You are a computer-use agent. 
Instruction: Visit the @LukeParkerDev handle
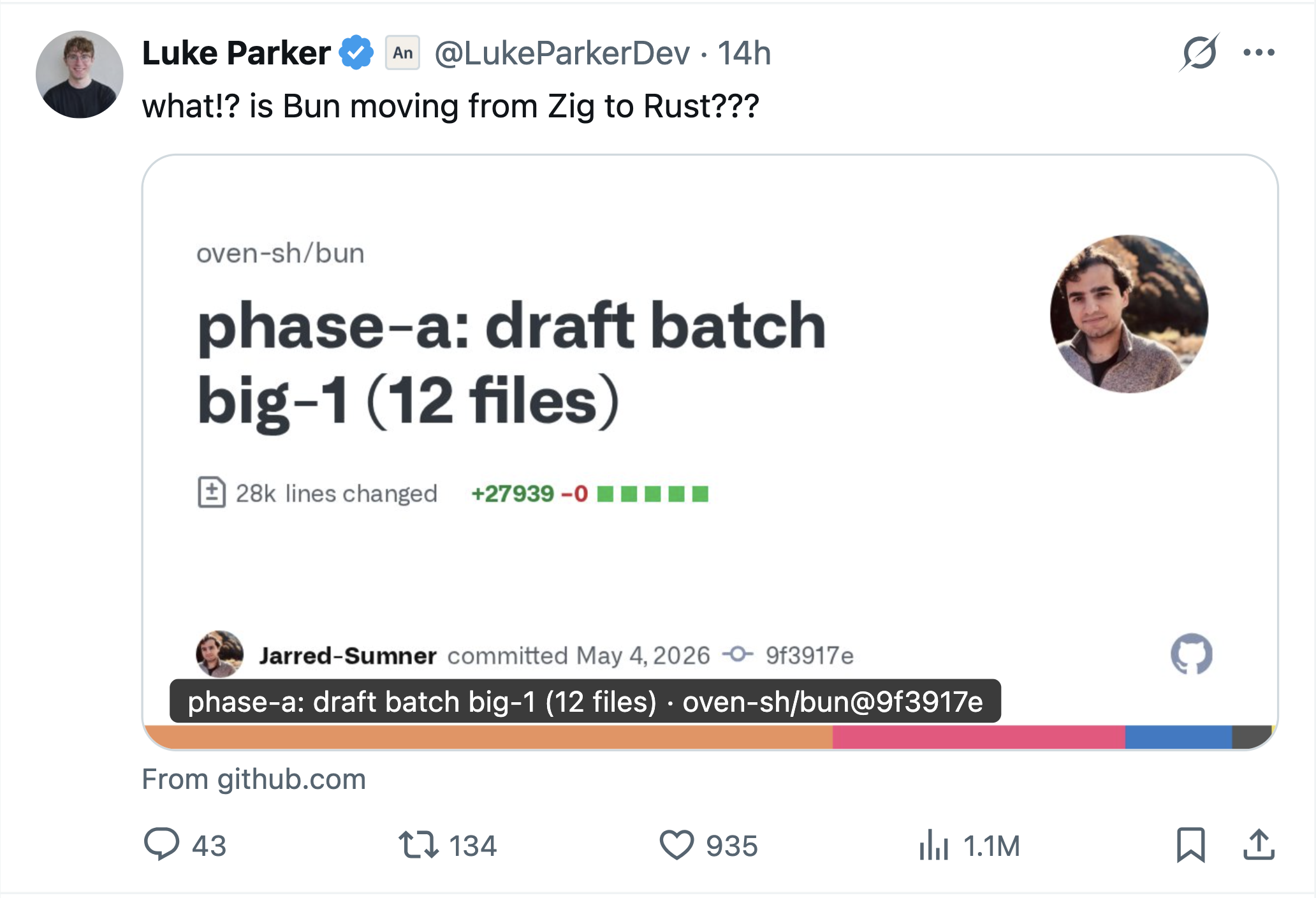click(x=562, y=53)
